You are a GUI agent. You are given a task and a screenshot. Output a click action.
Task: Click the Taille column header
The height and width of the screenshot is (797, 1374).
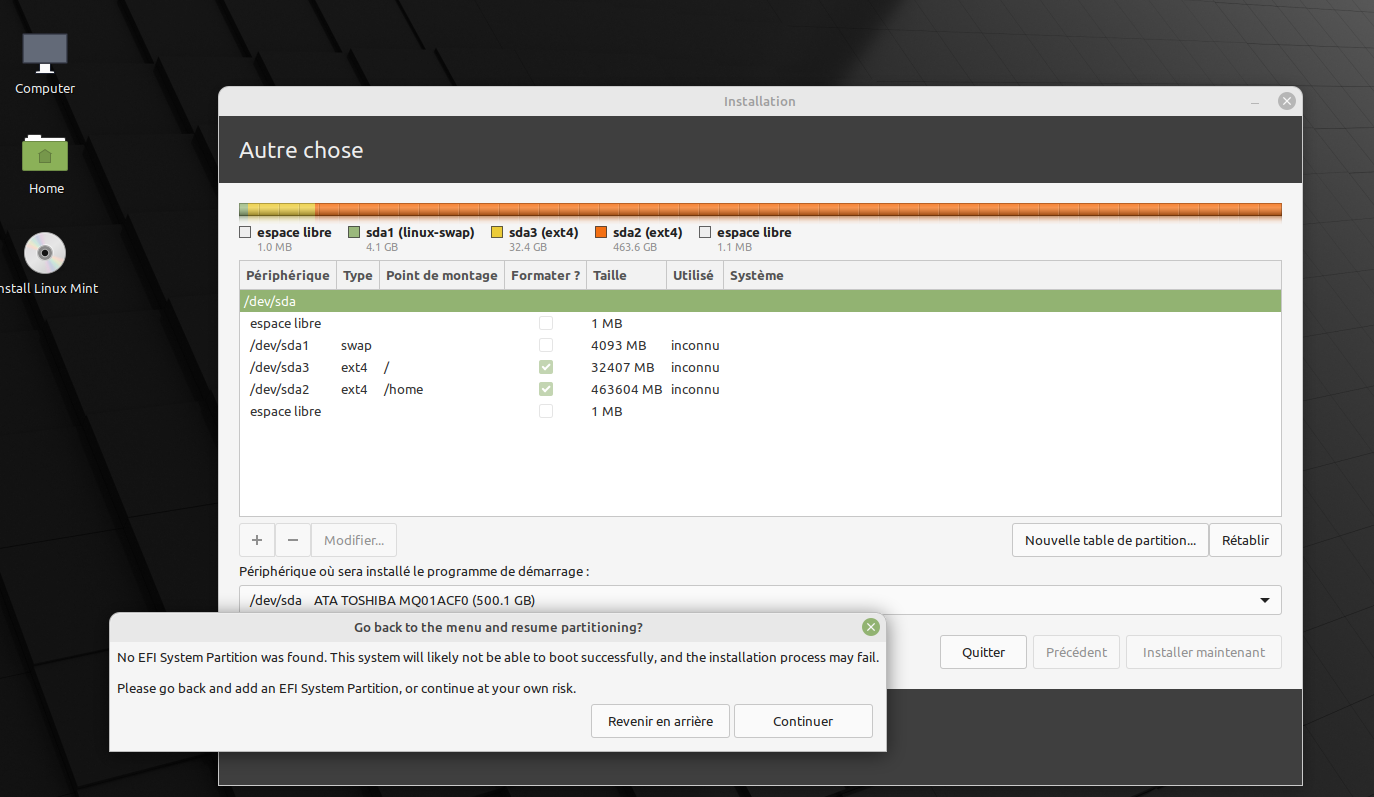tap(609, 275)
